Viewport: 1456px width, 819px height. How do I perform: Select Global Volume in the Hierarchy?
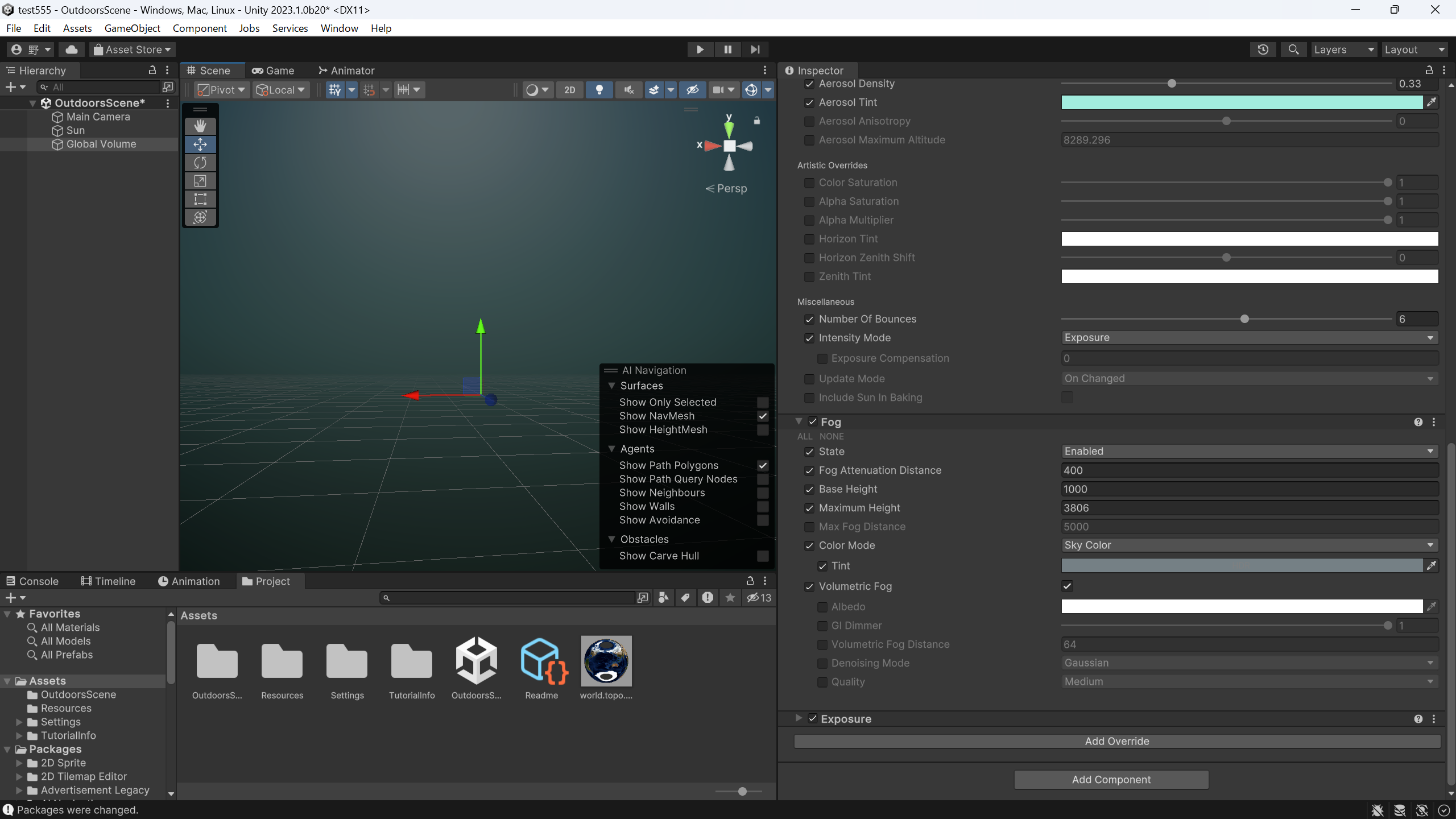coord(101,144)
